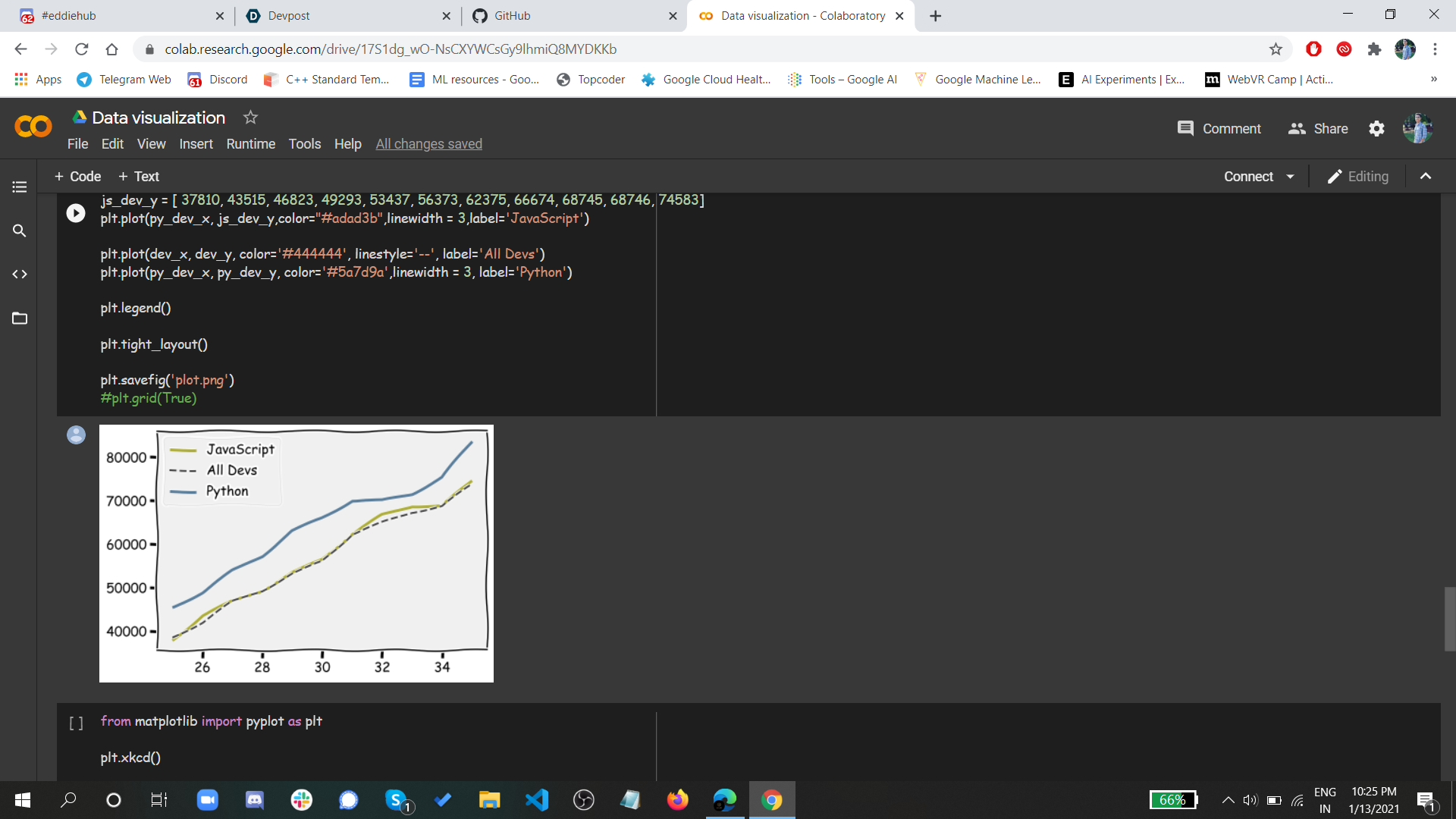This screenshot has height=819, width=1456.
Task: Open the Runtime menu
Action: point(250,144)
